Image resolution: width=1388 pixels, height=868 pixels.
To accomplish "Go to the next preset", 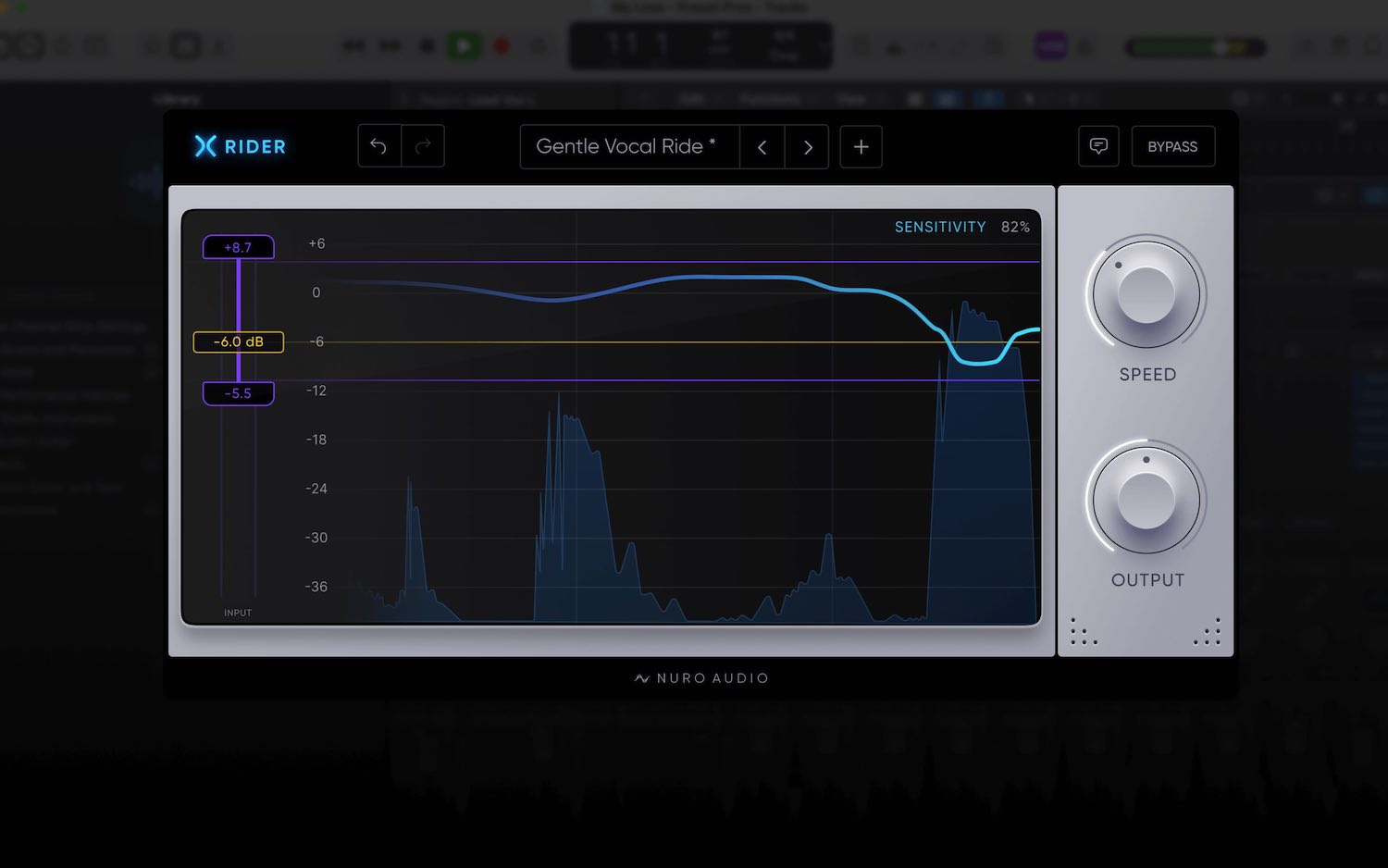I will point(807,146).
